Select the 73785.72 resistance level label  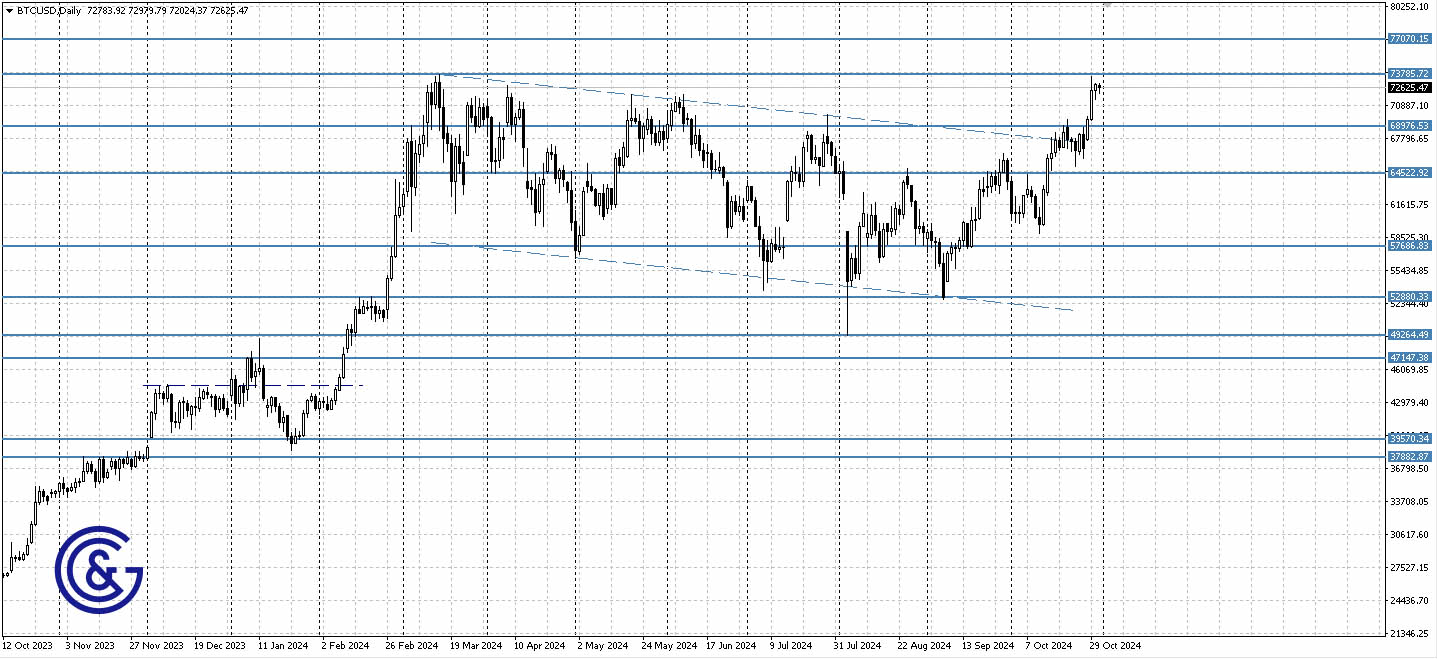(x=1409, y=74)
